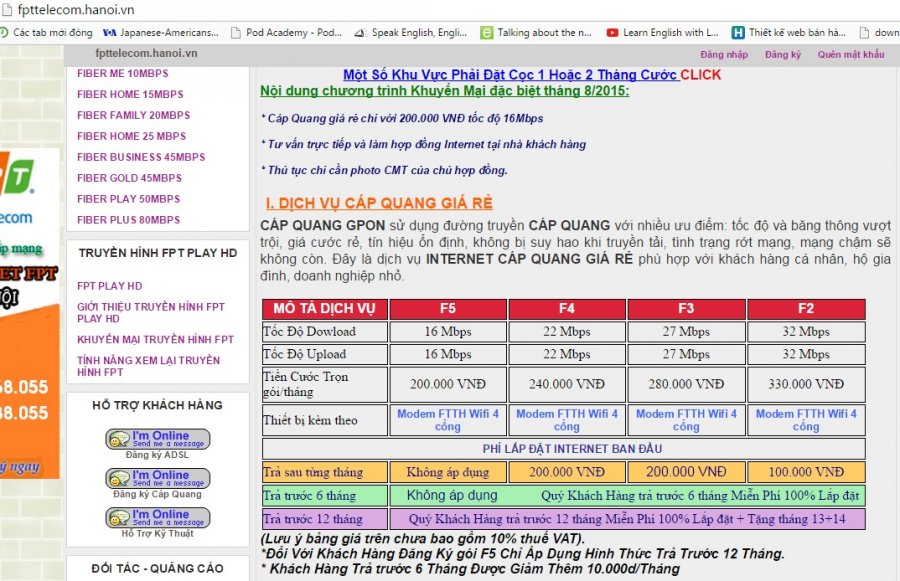Screen dimensions: 900x581
Task: Click the 100.000 VNĐ installation fee cell
Action: pyautogui.click(x=806, y=472)
